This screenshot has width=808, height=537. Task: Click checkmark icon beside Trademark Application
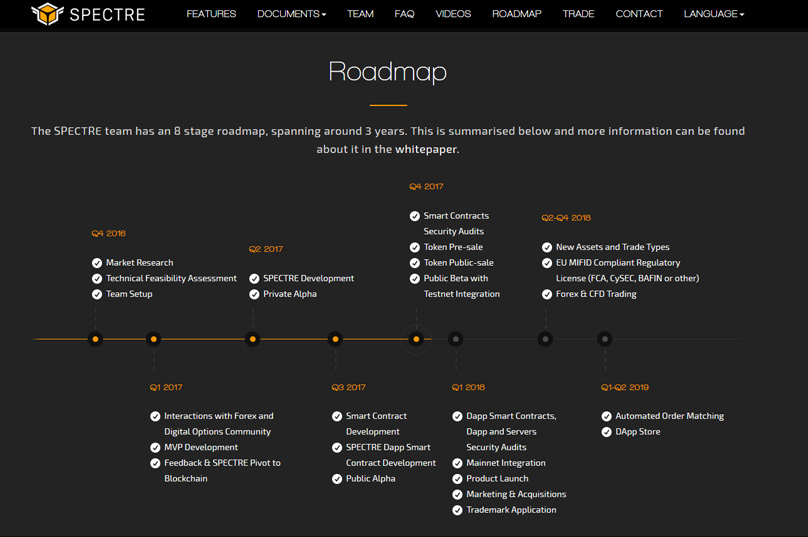point(457,510)
